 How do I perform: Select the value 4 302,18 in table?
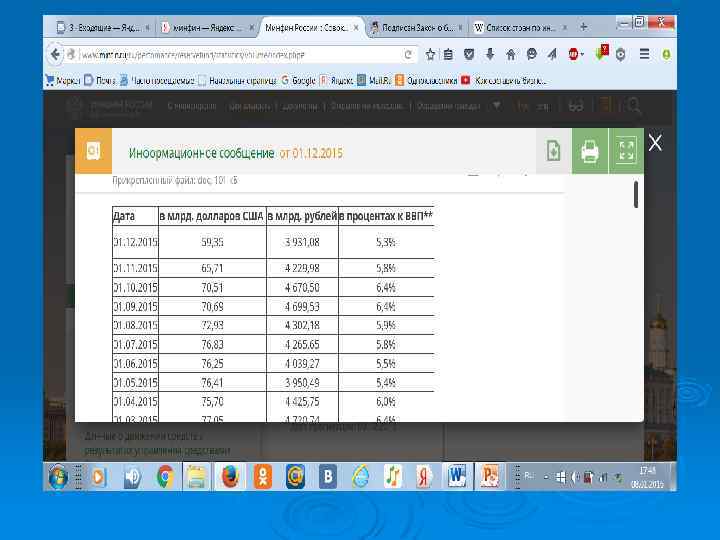click(x=302, y=325)
